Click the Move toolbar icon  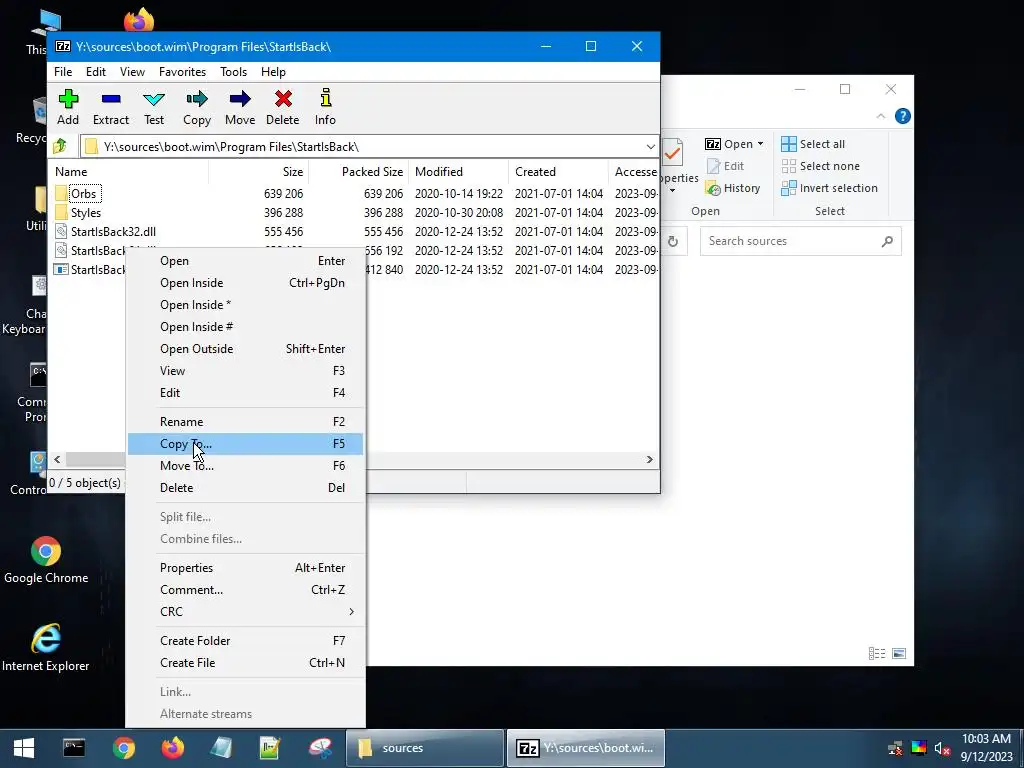240,107
